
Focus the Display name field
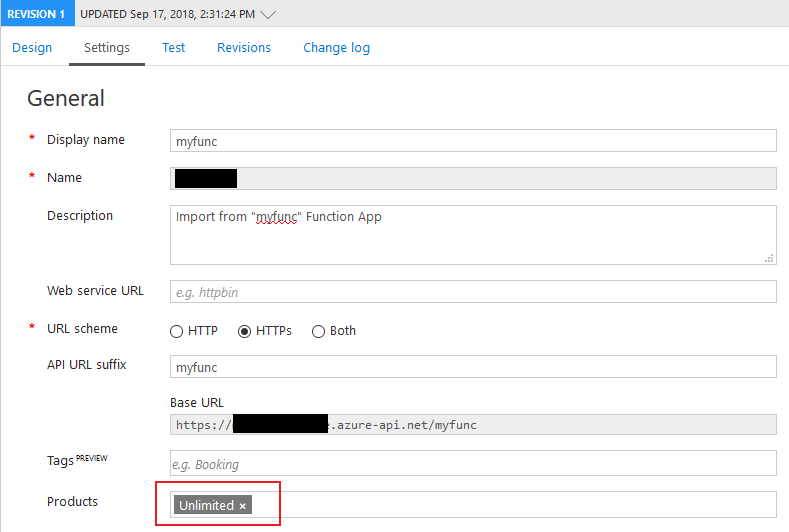point(473,141)
